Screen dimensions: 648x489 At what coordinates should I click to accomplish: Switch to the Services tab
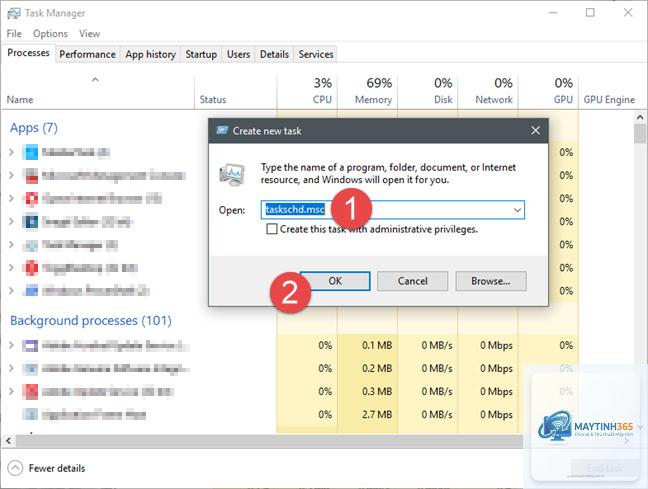[316, 54]
